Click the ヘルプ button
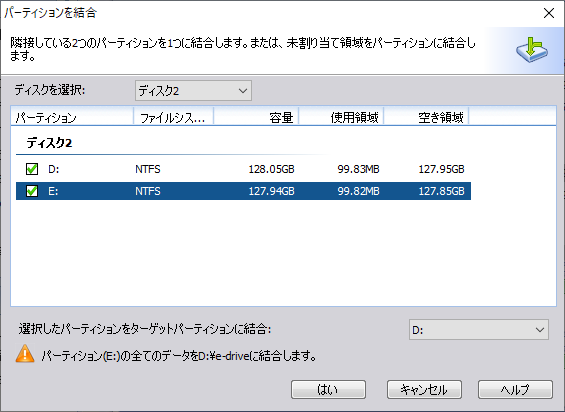565x412 pixels. coord(515,389)
